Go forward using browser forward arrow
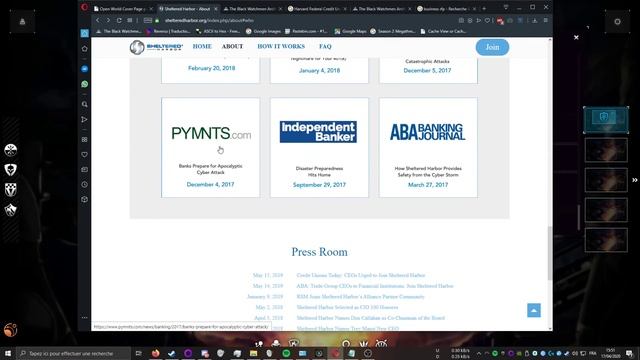 click(108, 20)
